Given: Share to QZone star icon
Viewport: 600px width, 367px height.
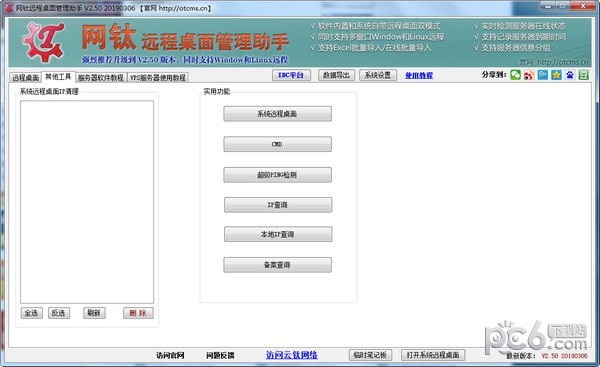Looking at the screenshot, I should pos(556,75).
